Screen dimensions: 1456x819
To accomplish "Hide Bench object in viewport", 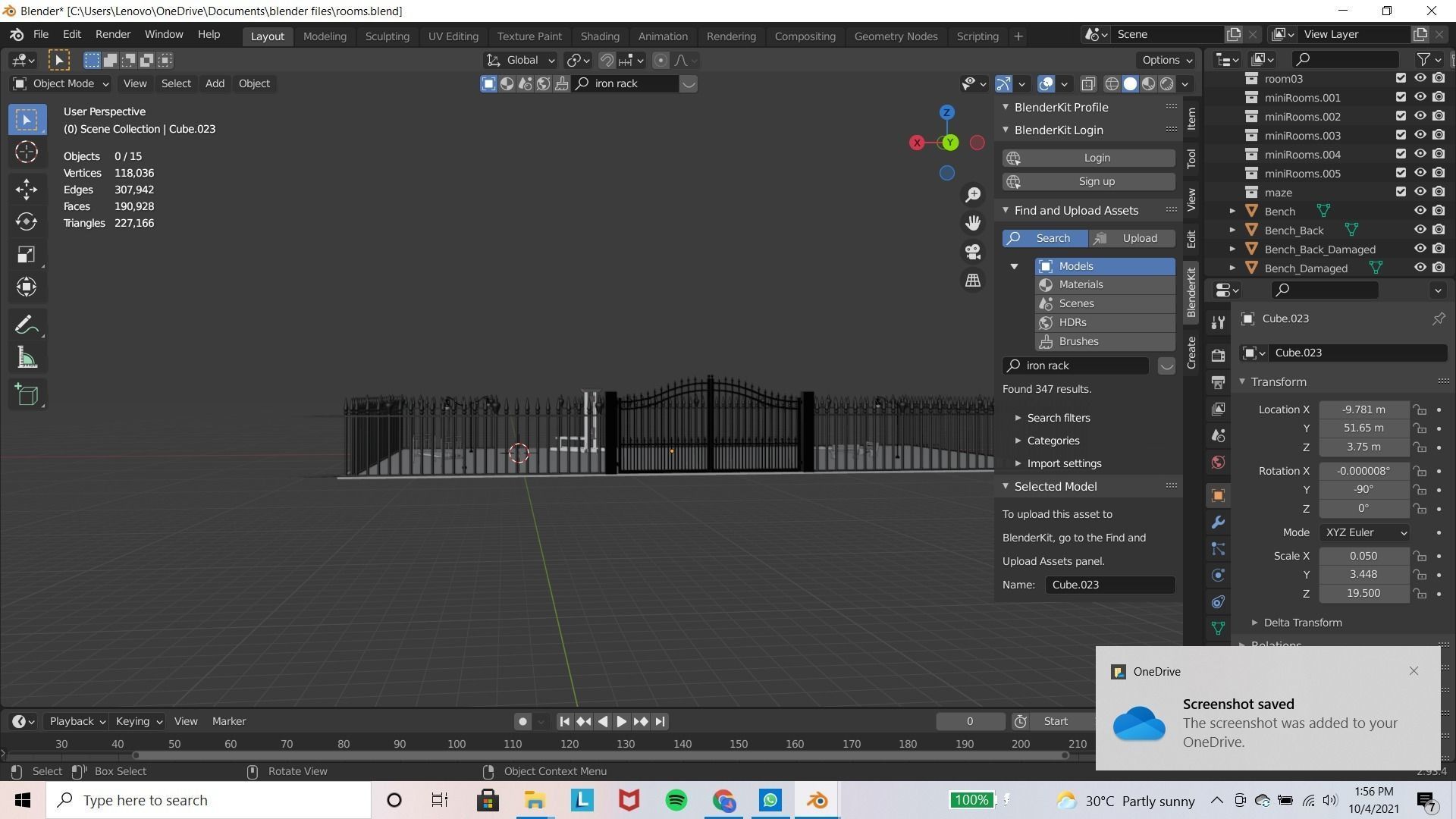I will click(1420, 211).
